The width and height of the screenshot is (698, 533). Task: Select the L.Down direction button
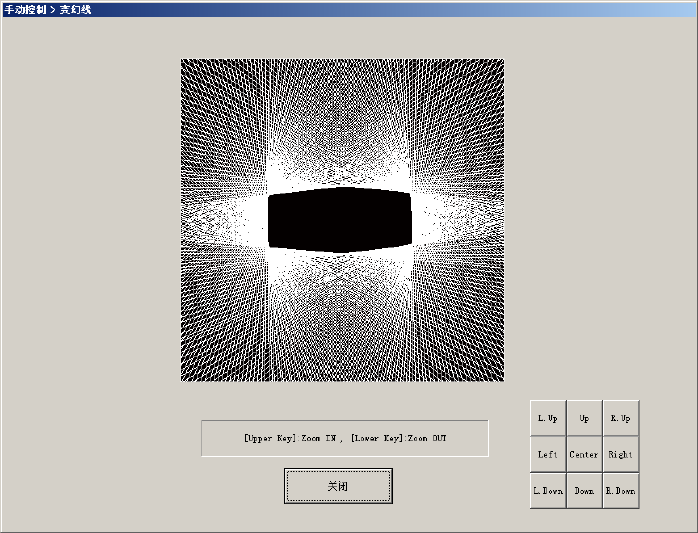[x=548, y=491]
